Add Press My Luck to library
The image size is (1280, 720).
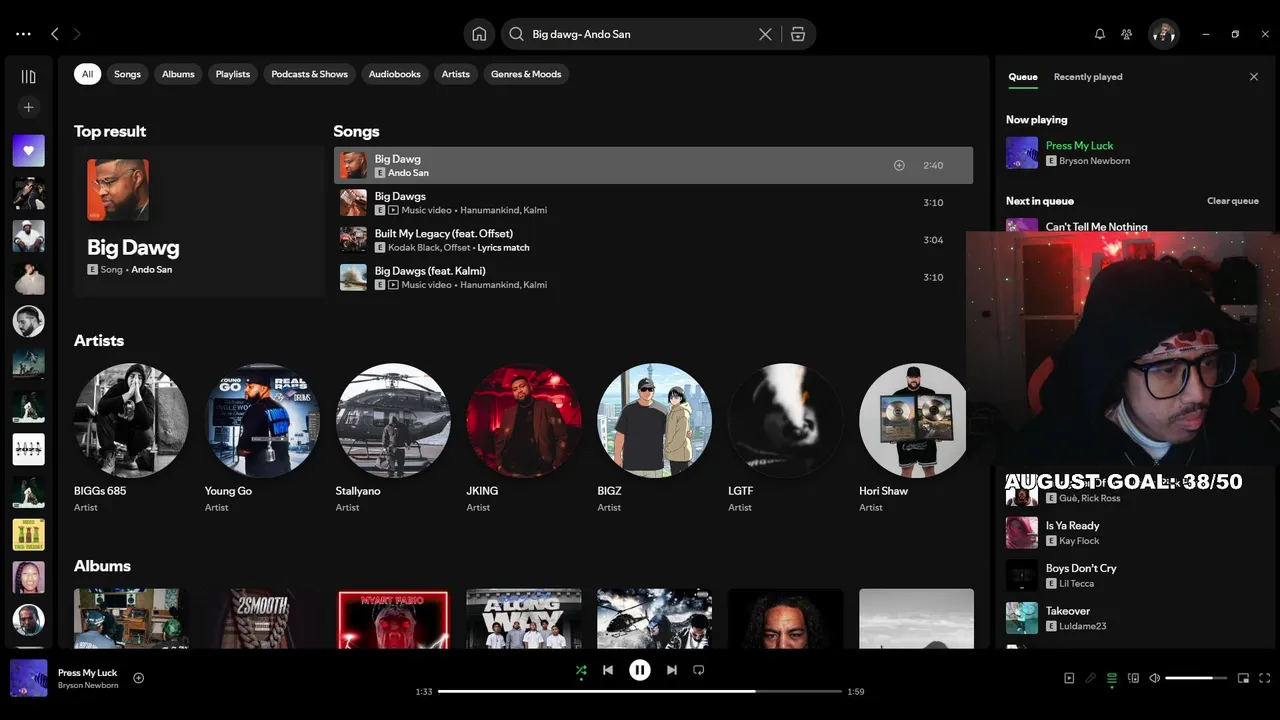pyautogui.click(x=139, y=678)
